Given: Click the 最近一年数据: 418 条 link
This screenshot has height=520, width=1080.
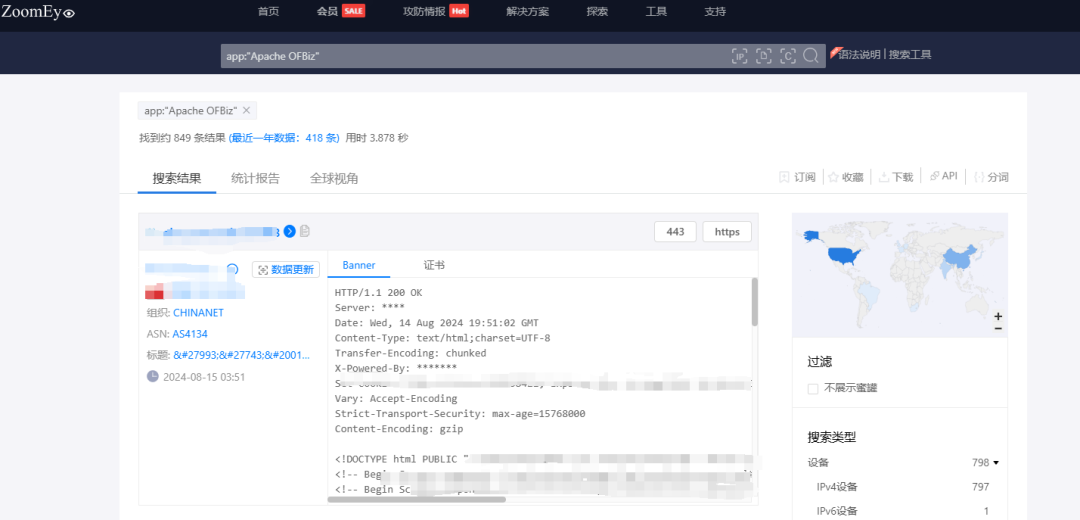Looking at the screenshot, I should coord(284,138).
